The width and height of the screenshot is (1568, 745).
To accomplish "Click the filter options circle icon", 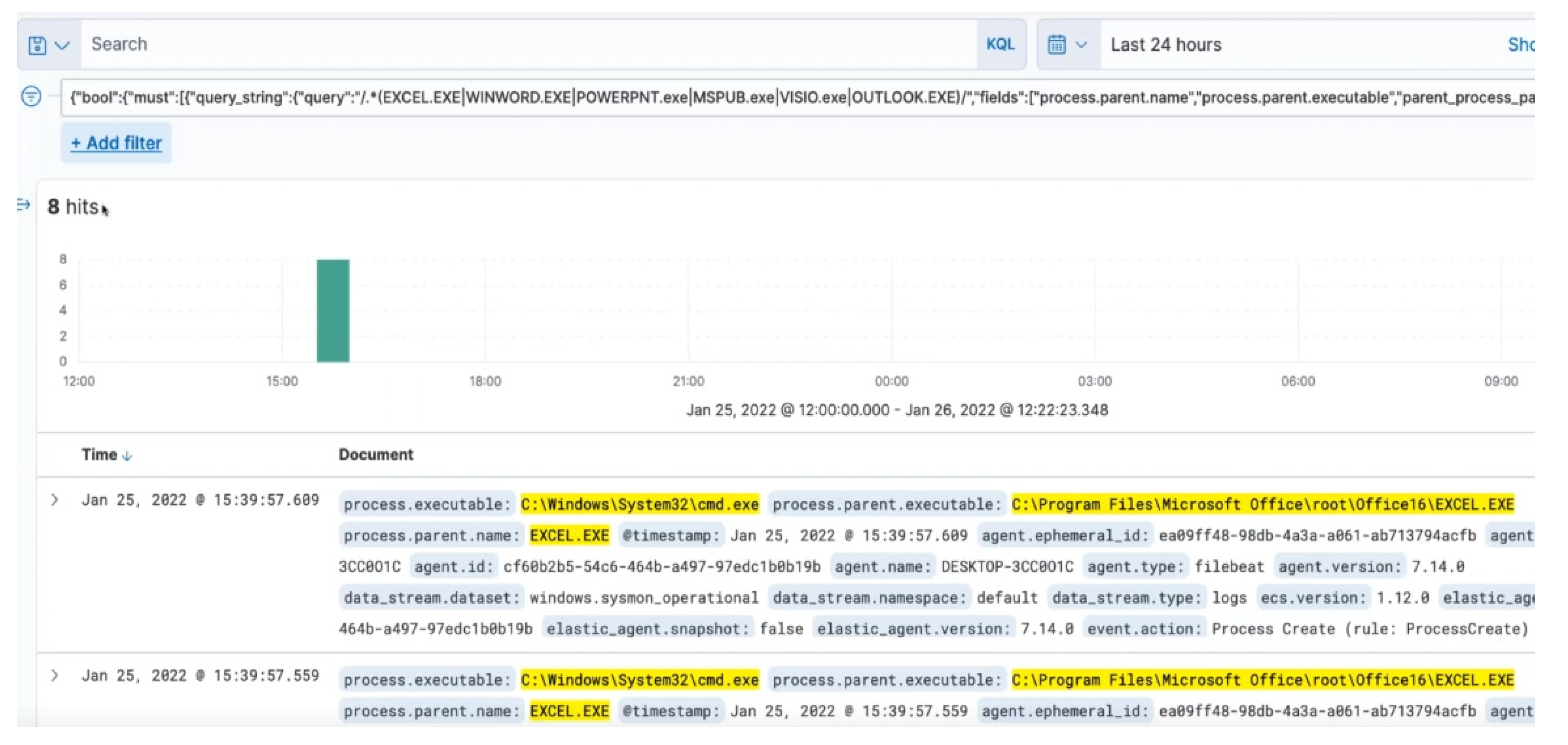I will click(31, 96).
